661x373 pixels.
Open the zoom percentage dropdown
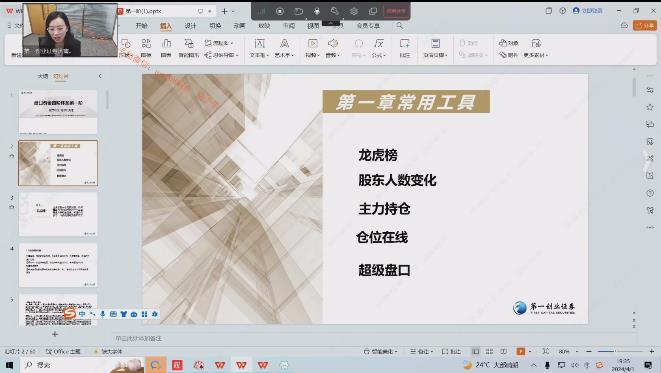tap(567, 351)
